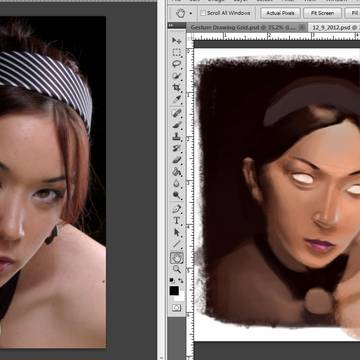Expand the toolbox with double-arrow

[x=170, y=26]
